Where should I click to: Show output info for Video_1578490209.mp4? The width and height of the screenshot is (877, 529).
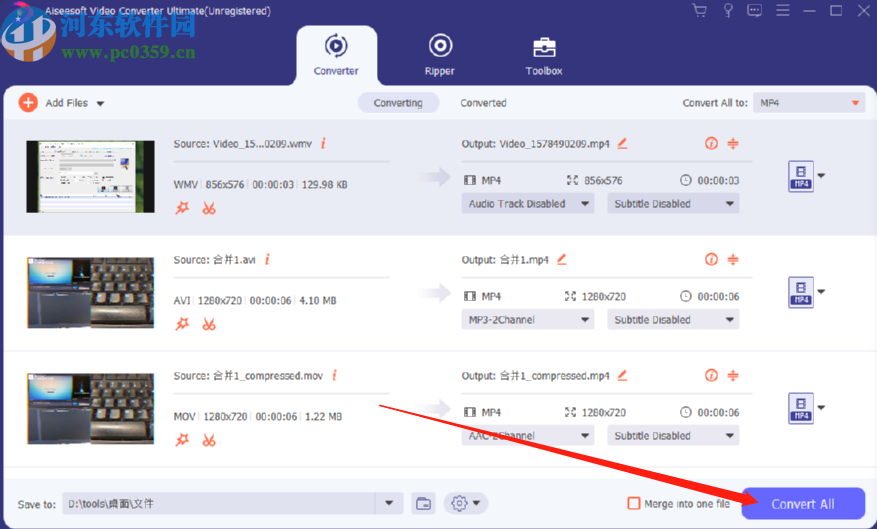(711, 144)
